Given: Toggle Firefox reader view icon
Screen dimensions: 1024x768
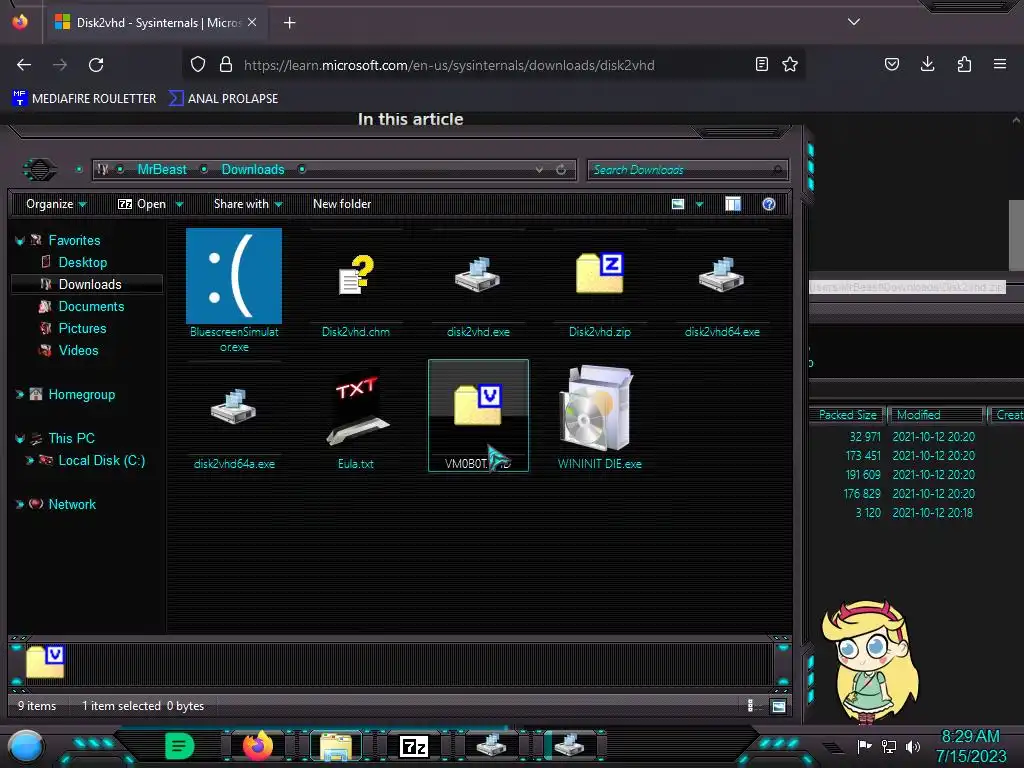Looking at the screenshot, I should click(x=761, y=65).
